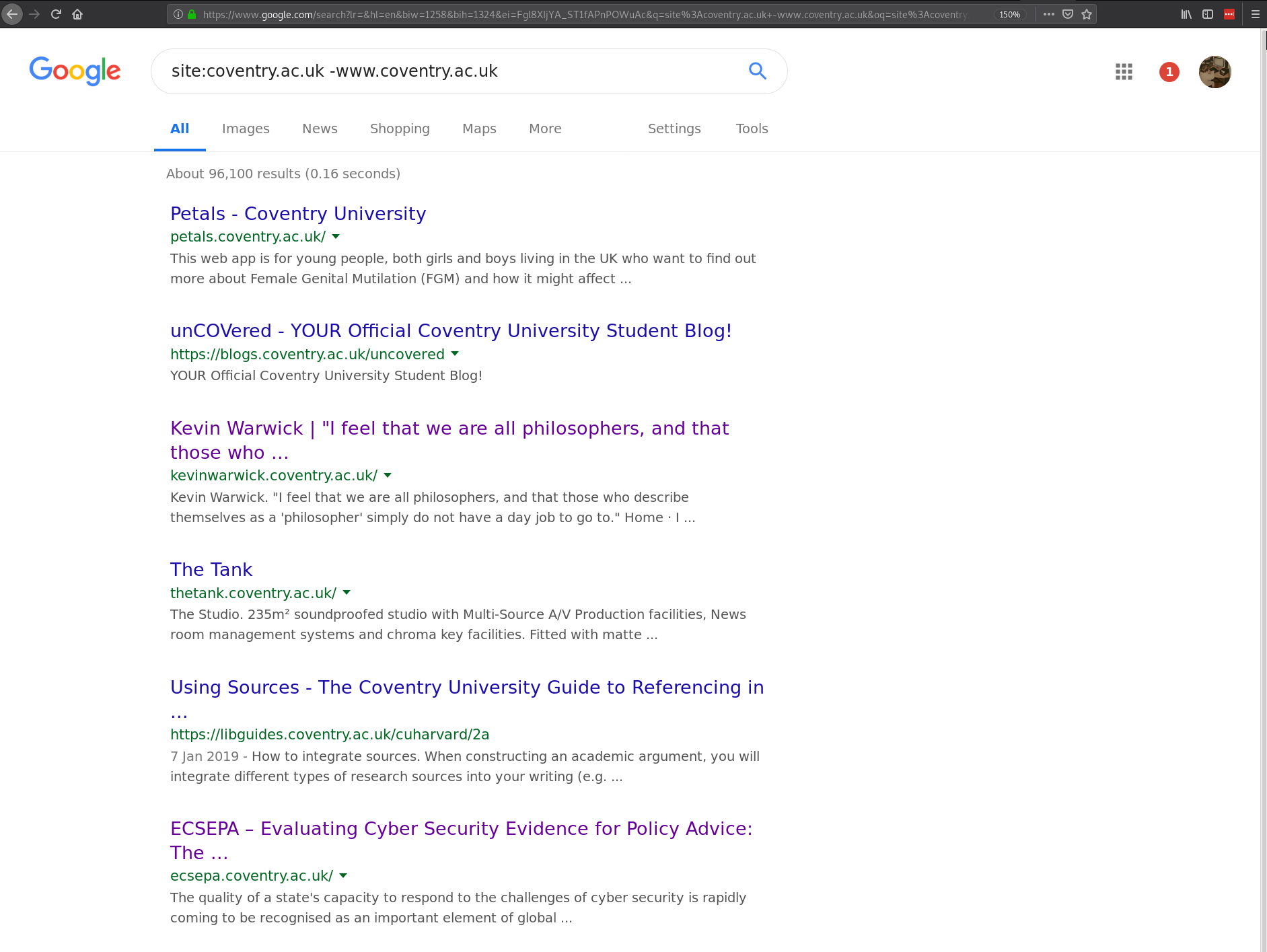Open the Firefox library icon

tap(1186, 14)
